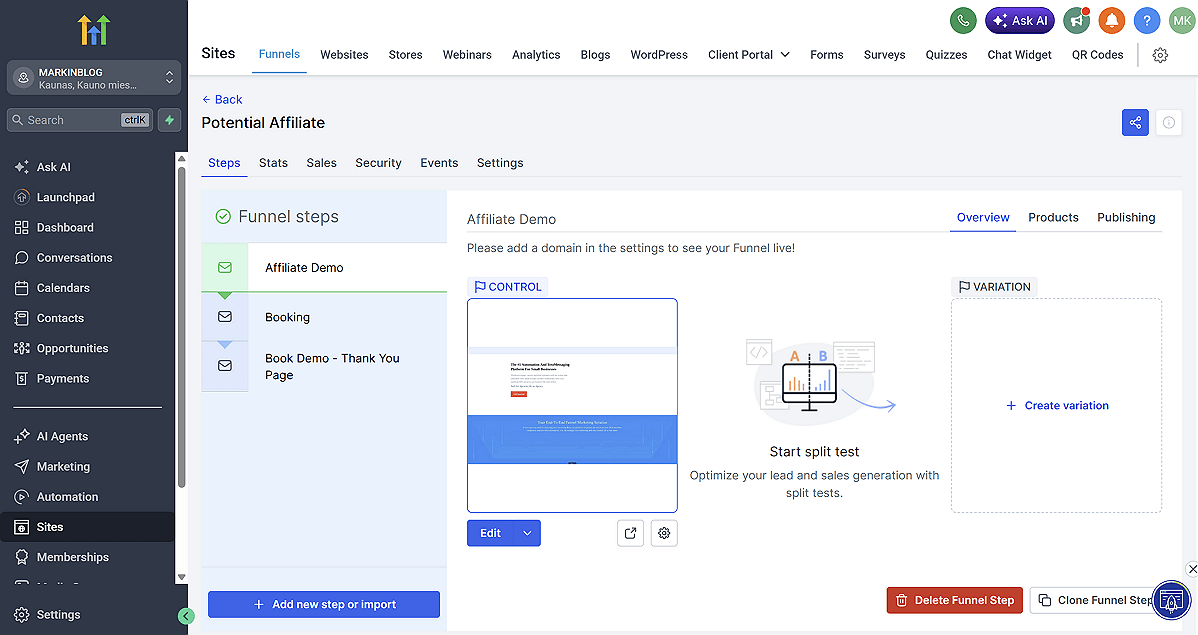Expand the Client Portal dropdown
The image size is (1198, 635).
click(x=749, y=55)
